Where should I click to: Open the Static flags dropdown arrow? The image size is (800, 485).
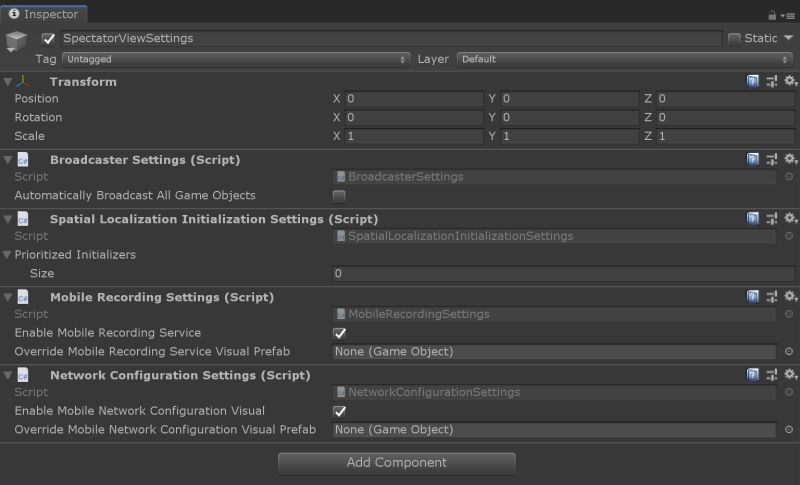tap(788, 38)
